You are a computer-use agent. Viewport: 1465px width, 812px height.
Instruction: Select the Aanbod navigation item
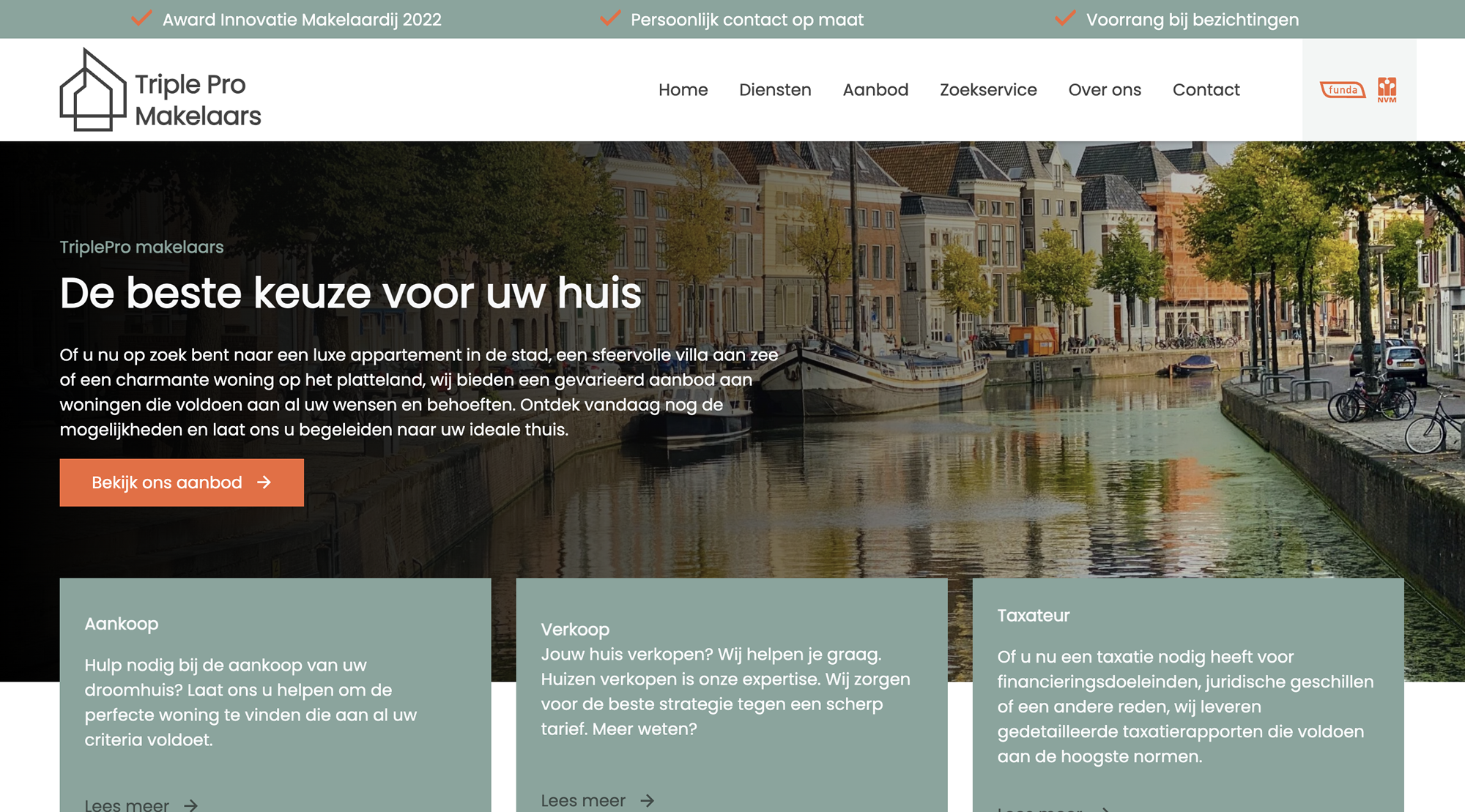point(876,89)
